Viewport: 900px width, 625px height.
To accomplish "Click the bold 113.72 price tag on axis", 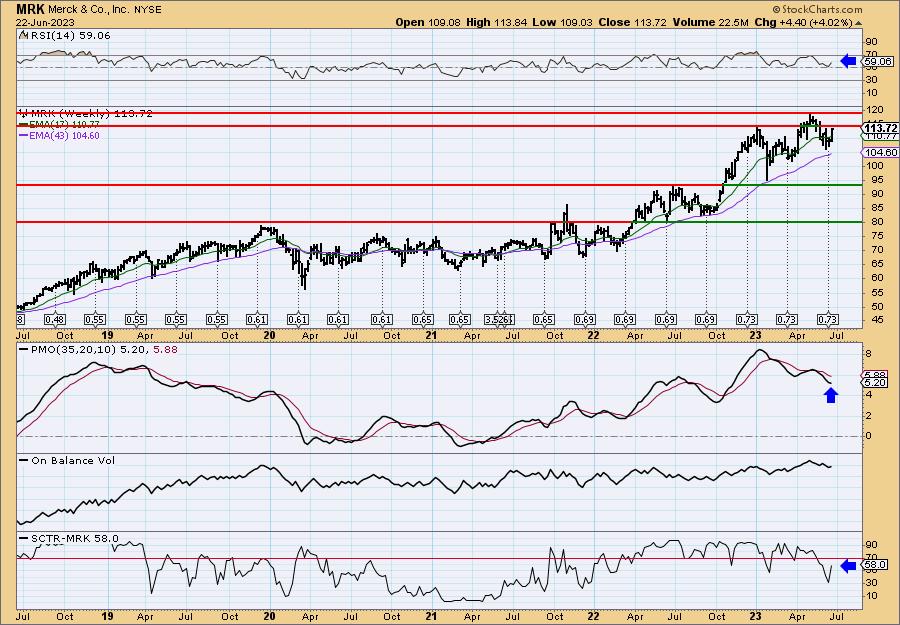I will tap(880, 128).
